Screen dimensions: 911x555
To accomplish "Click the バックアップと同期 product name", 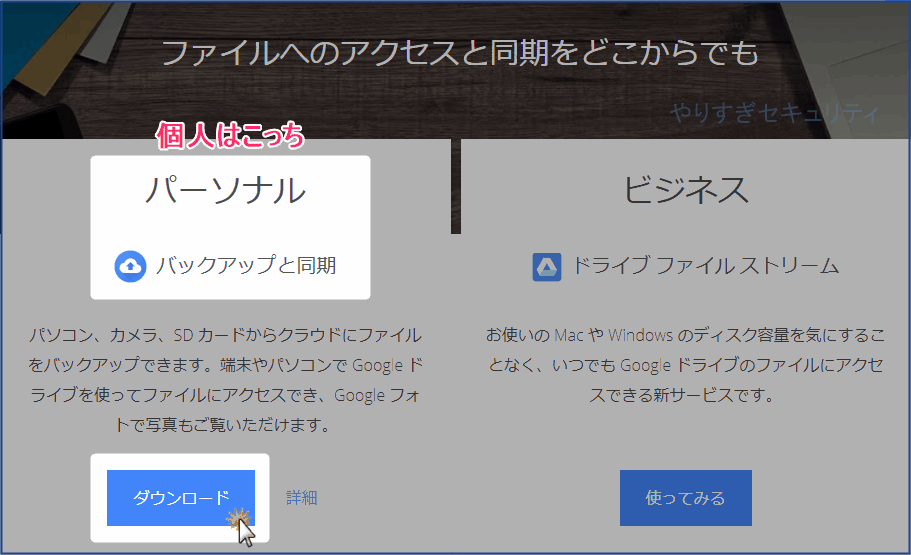I will coord(246,266).
